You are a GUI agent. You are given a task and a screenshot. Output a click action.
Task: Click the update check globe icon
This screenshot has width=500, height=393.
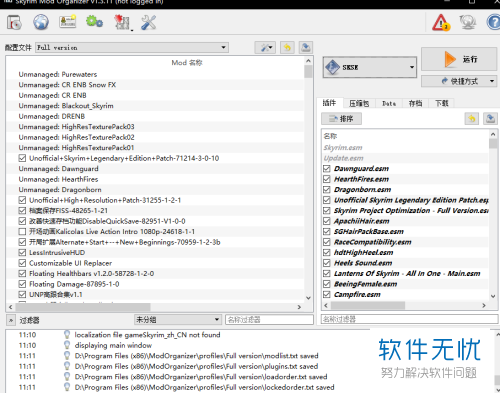coord(468,22)
